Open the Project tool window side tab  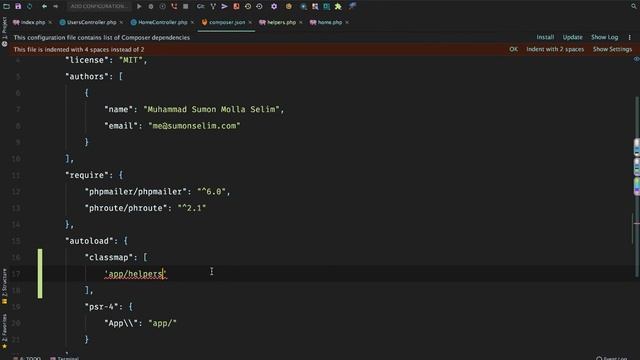[4, 31]
